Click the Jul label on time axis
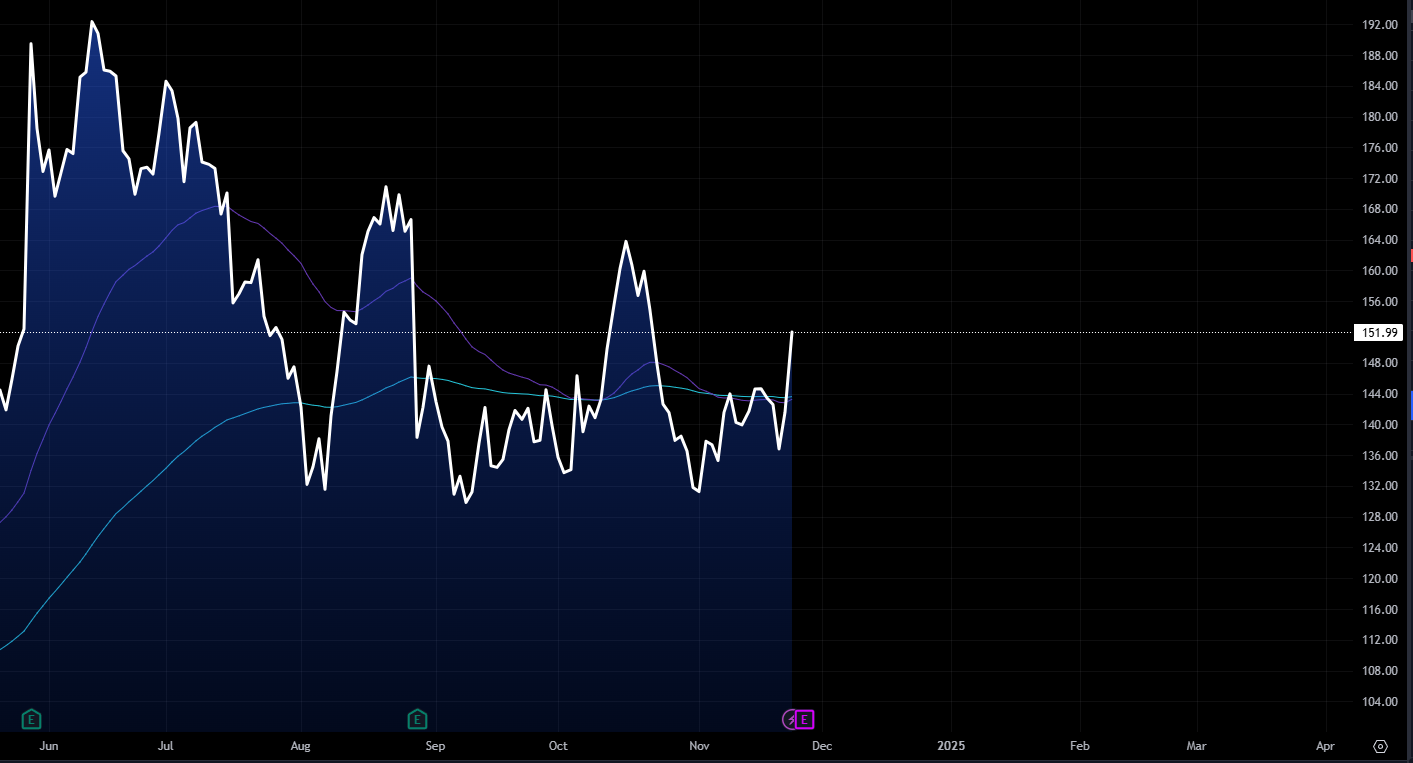The height and width of the screenshot is (763, 1413). pyautogui.click(x=166, y=746)
